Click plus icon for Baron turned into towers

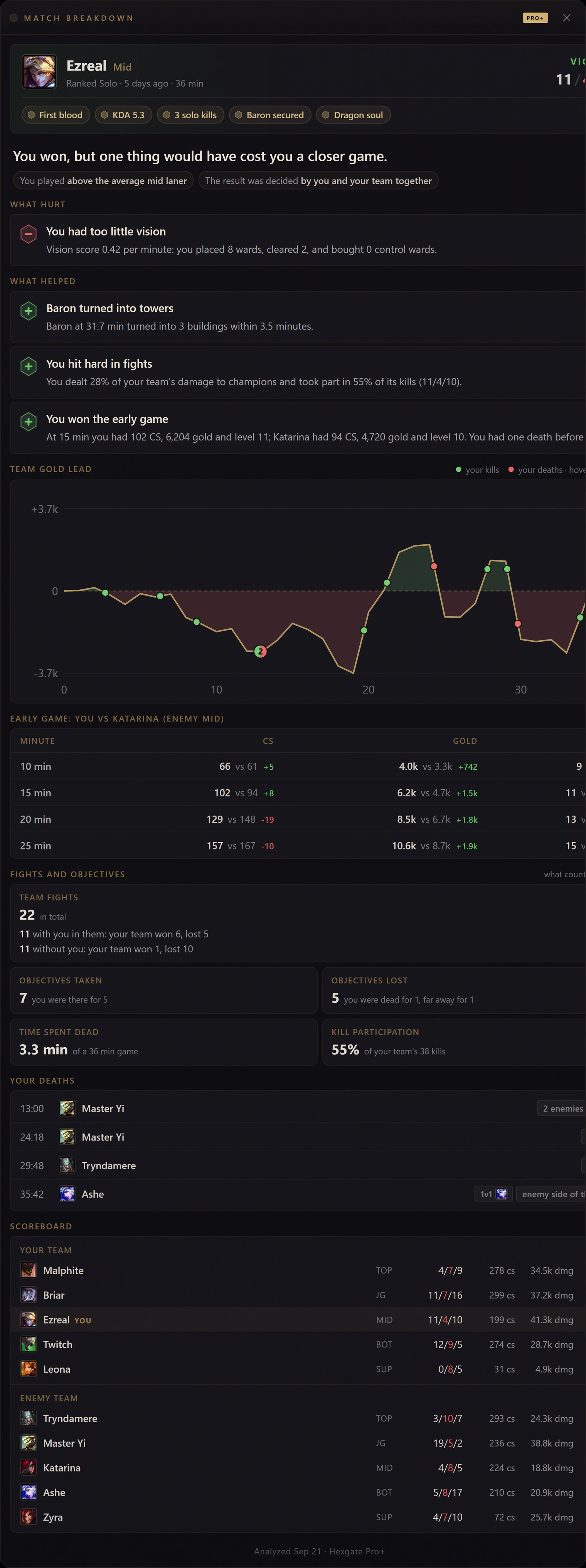(29, 311)
